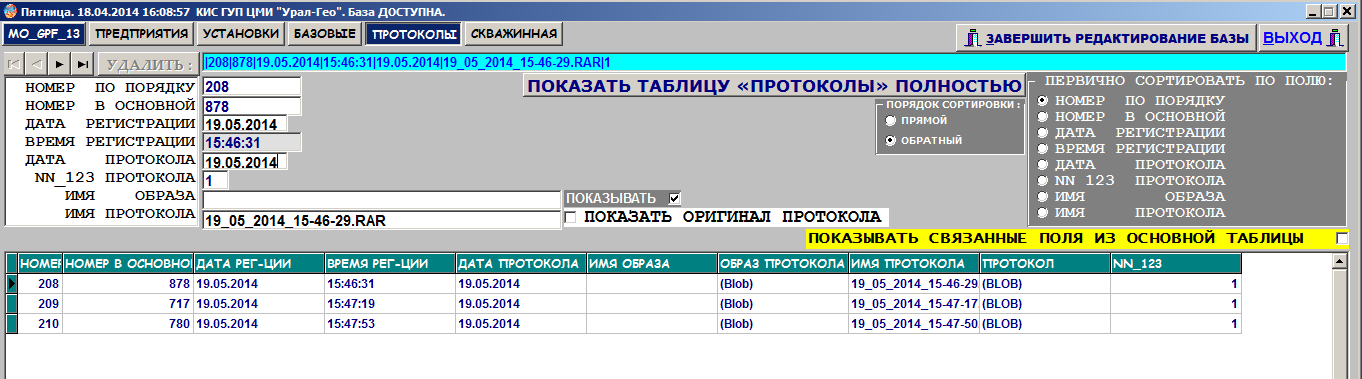
Task: Open the СКВАЖИННАЯ tab
Action: [x=513, y=34]
